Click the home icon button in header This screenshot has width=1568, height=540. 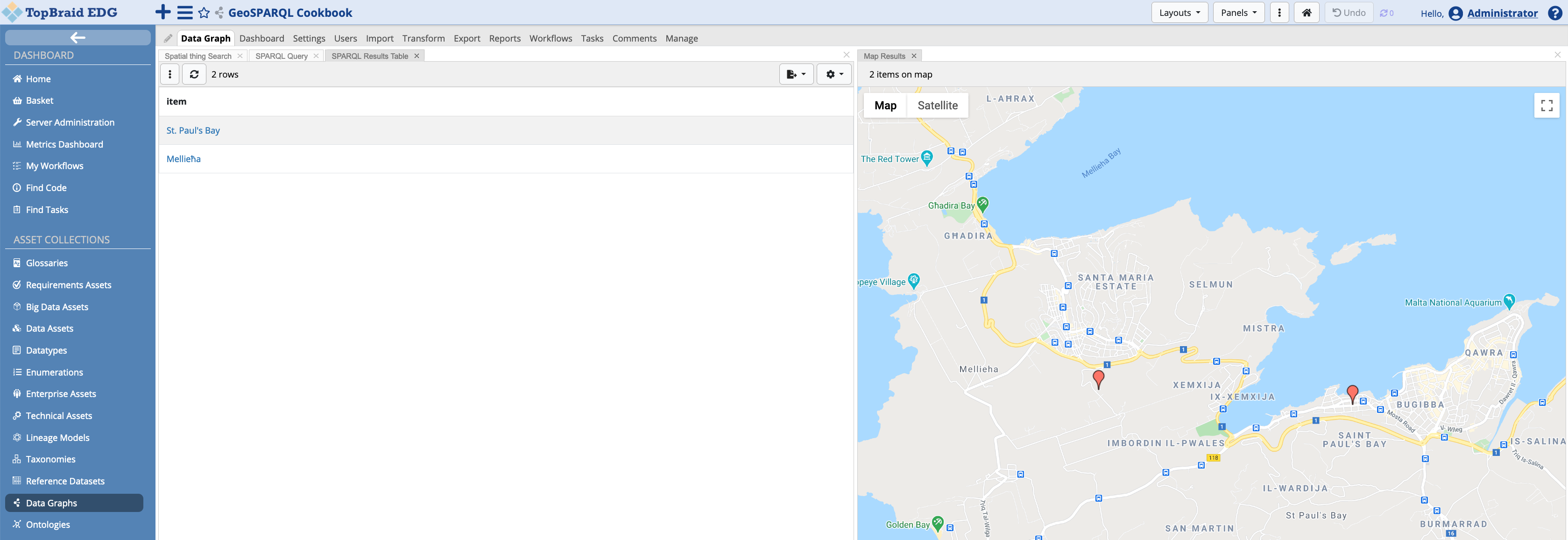tap(1306, 13)
